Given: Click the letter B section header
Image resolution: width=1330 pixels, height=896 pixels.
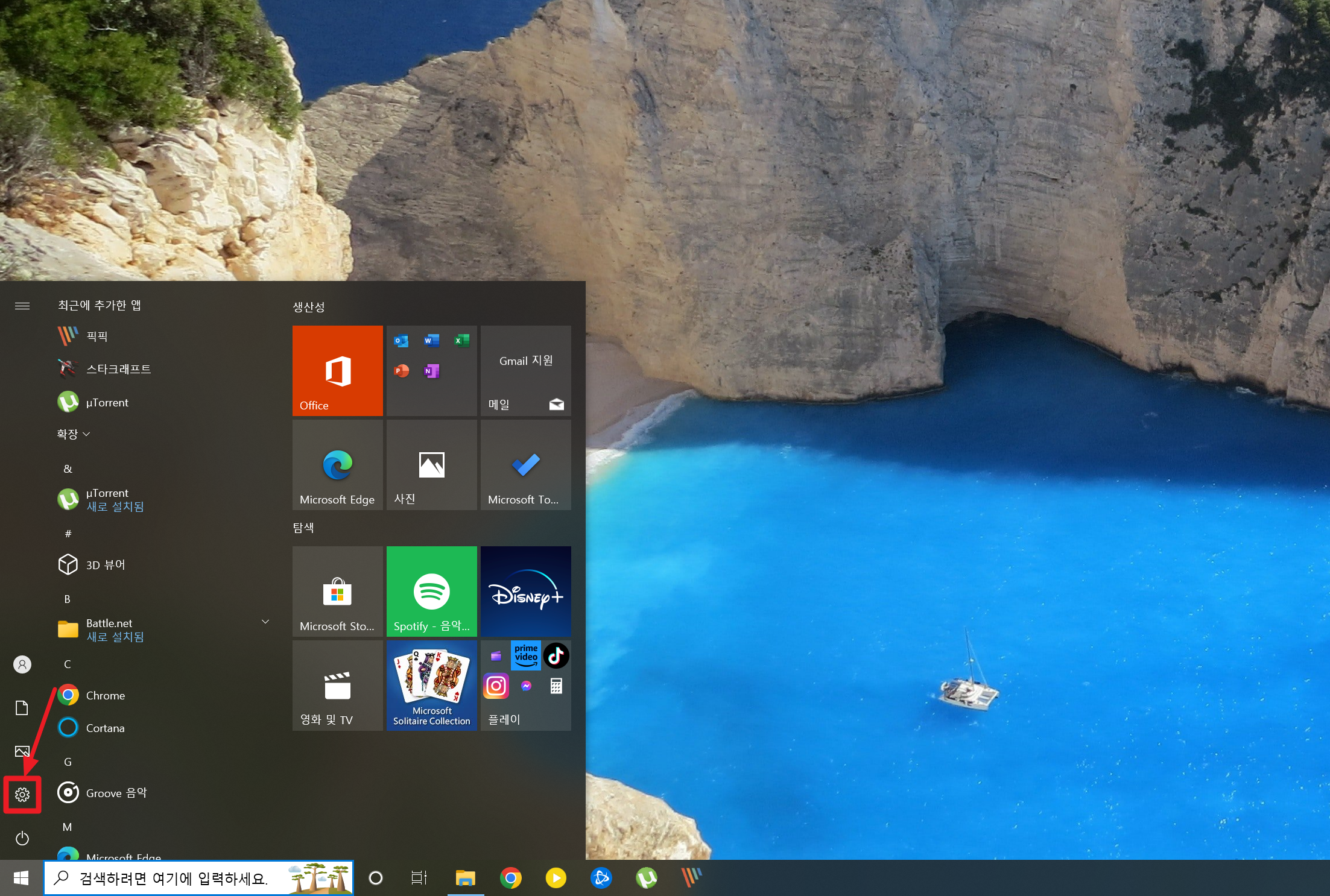Looking at the screenshot, I should tap(68, 599).
